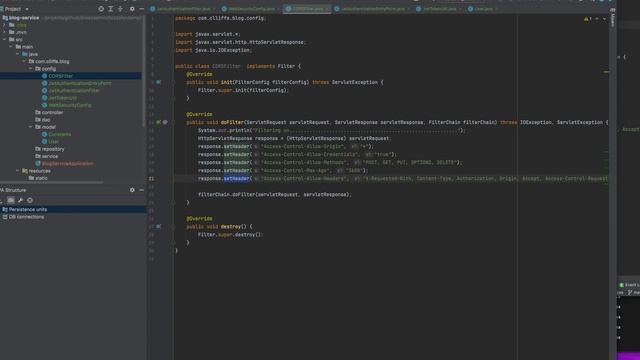Select the static folder under resources
This screenshot has width=640, height=360.
tap(41, 178)
